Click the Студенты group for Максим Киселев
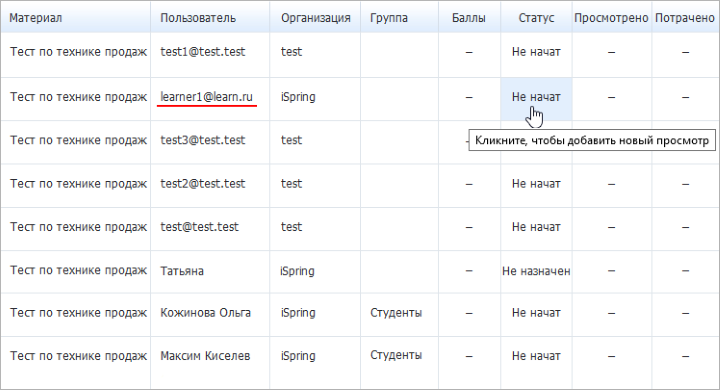This screenshot has width=720, height=390. [396, 355]
